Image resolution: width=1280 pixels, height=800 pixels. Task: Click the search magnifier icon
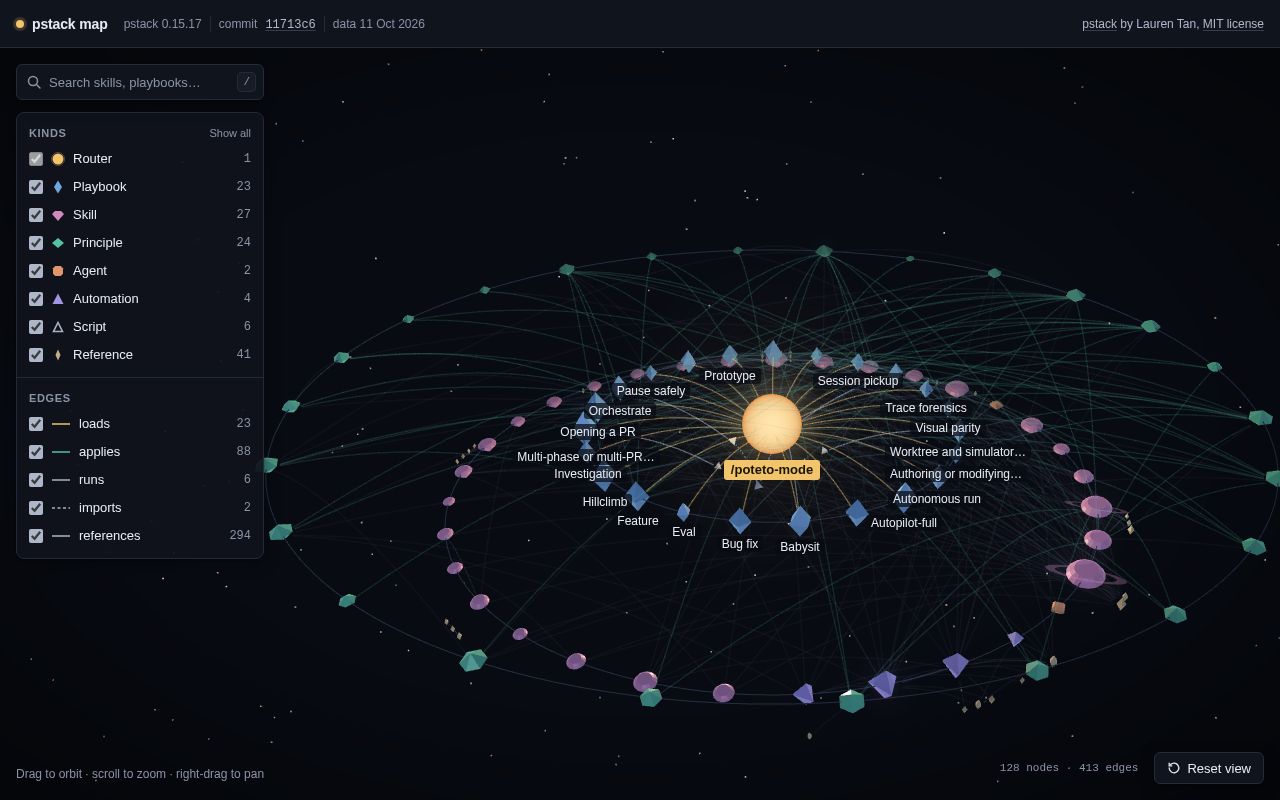[34, 82]
